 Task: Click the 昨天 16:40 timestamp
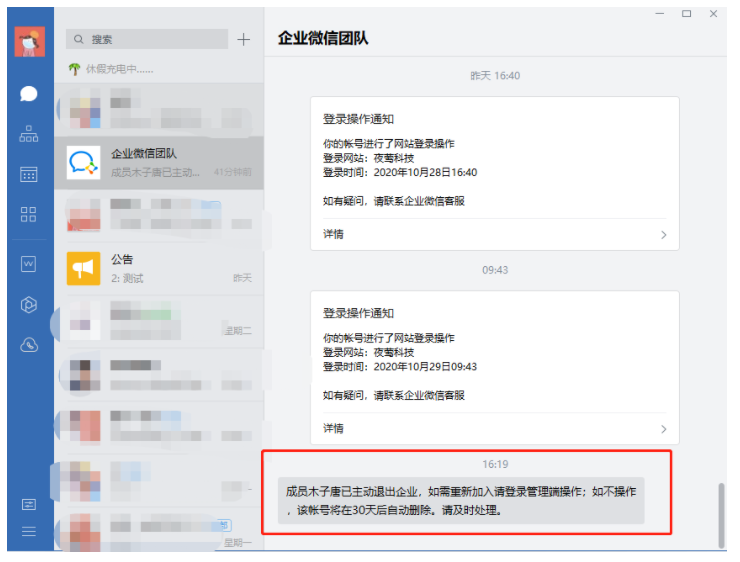click(x=495, y=76)
